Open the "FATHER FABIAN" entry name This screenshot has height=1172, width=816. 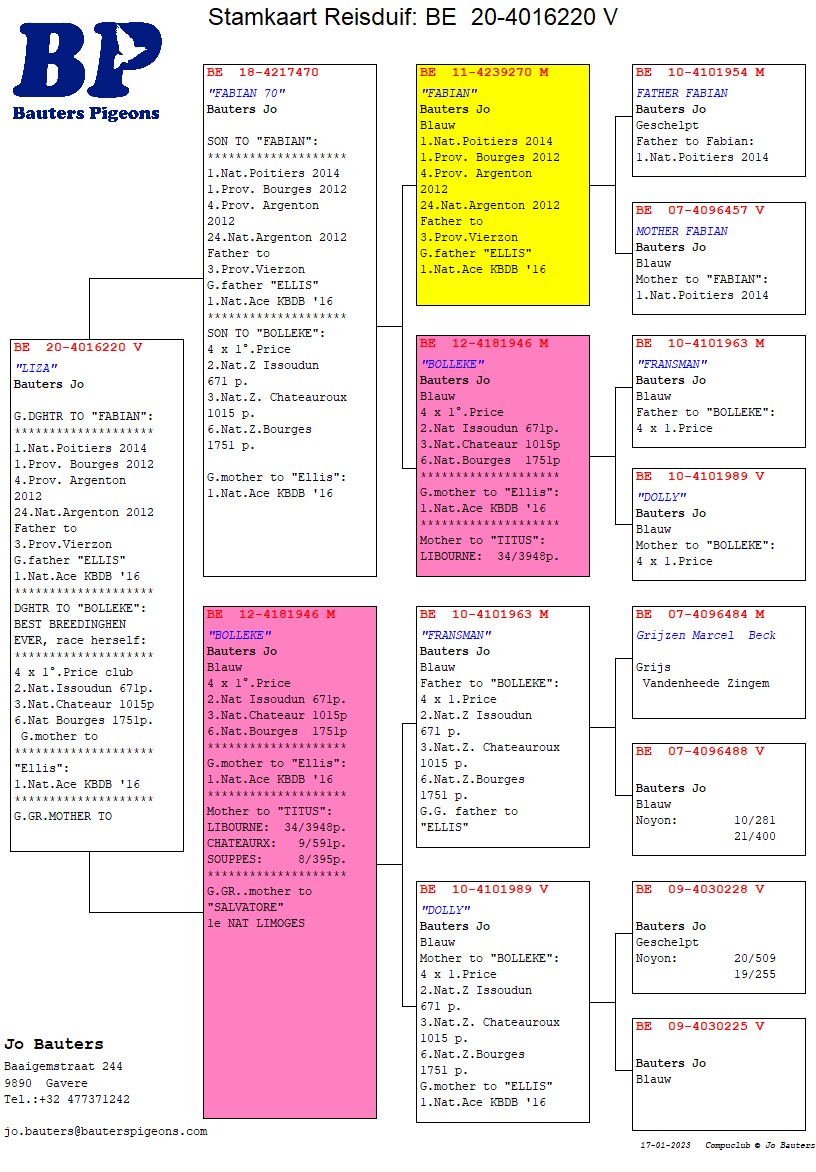coord(682,93)
